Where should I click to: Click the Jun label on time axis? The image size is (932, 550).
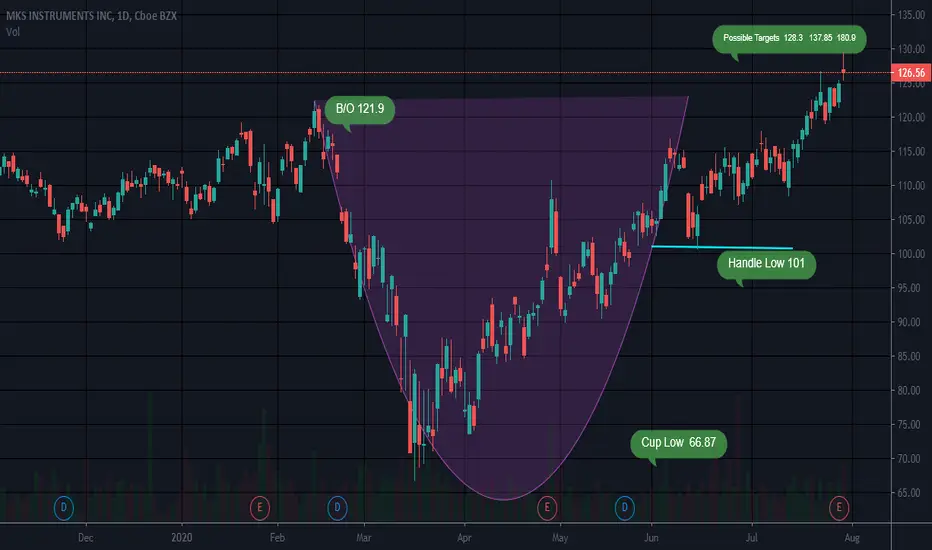pos(651,538)
